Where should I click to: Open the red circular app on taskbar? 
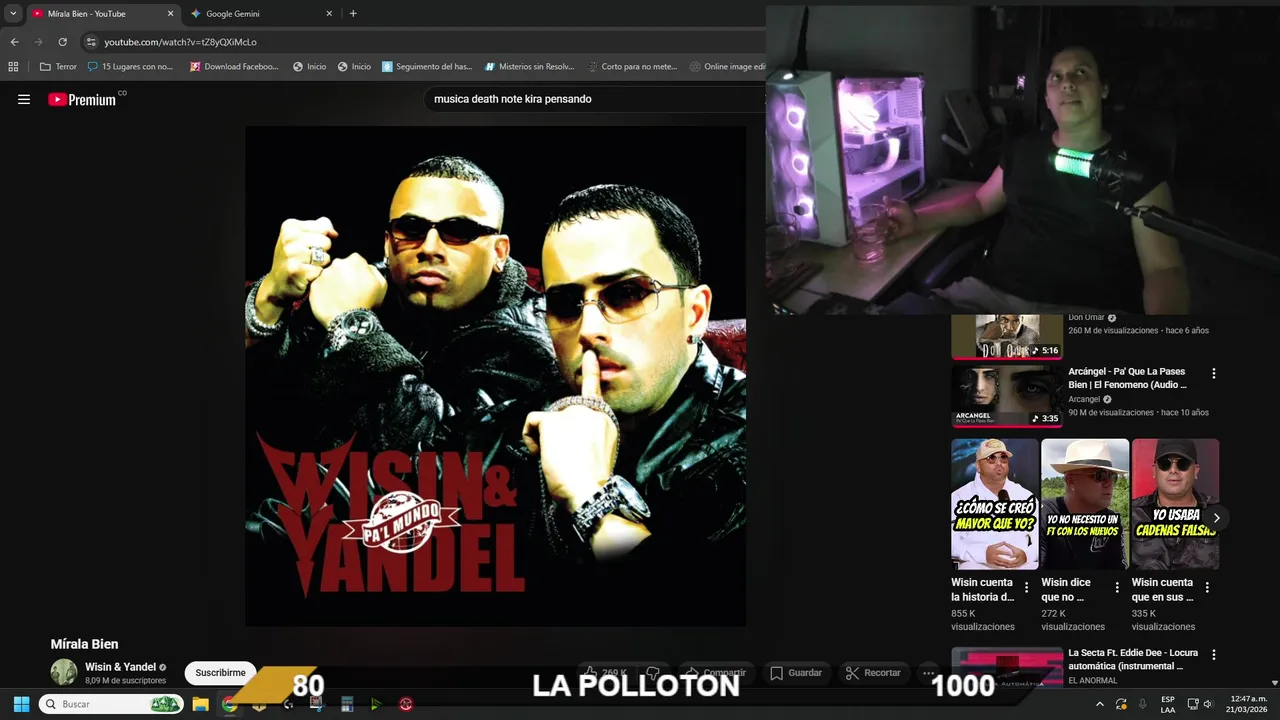coord(406,704)
